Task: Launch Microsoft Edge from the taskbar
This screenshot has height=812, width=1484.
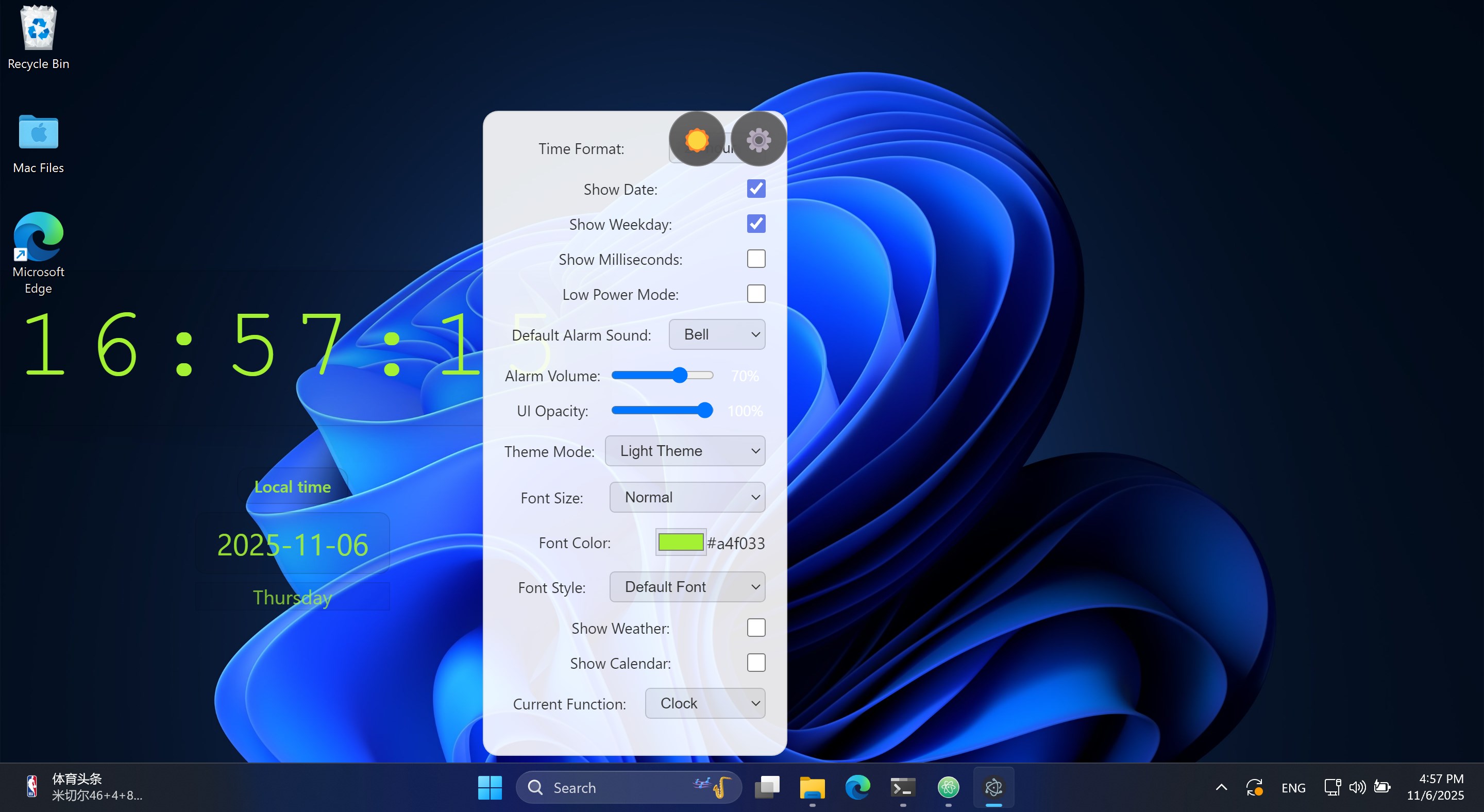Action: [x=857, y=787]
